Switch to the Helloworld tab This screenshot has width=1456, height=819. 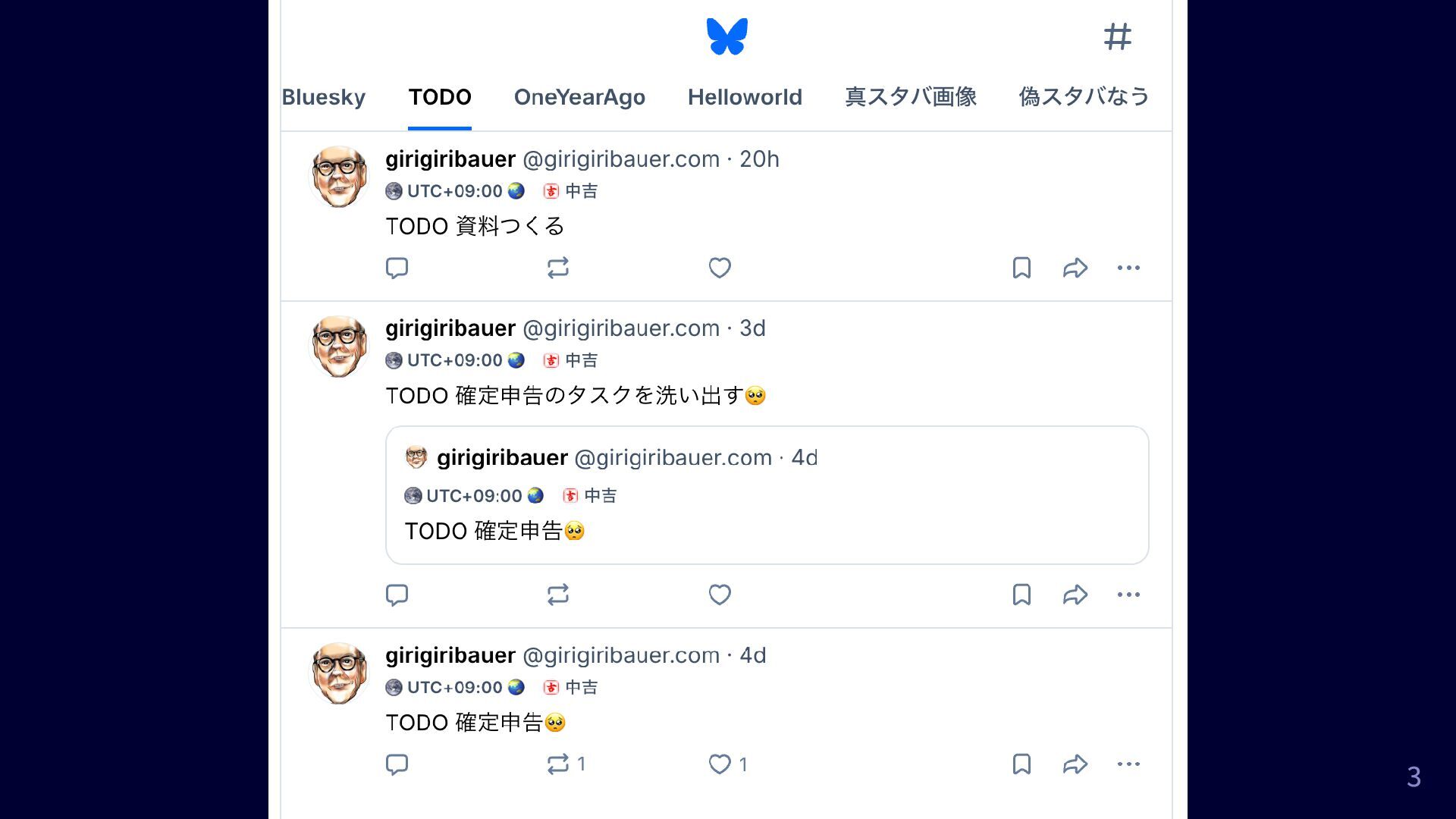745,97
